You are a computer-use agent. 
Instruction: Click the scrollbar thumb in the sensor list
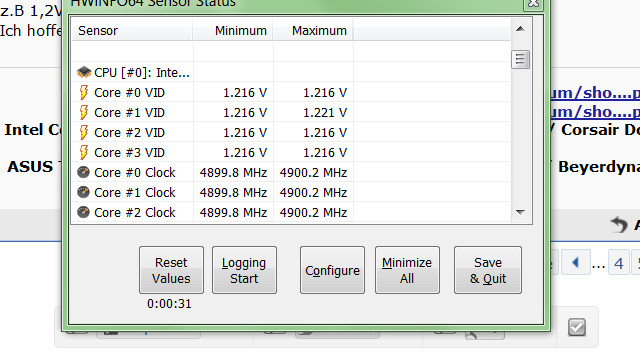(x=520, y=60)
